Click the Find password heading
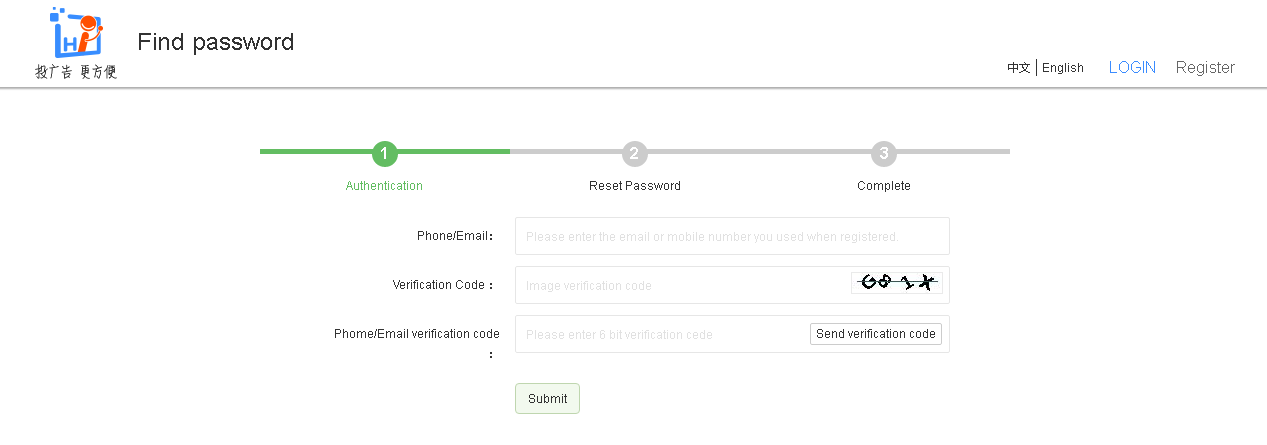Viewport: 1267px width, 445px height. pyautogui.click(x=216, y=42)
